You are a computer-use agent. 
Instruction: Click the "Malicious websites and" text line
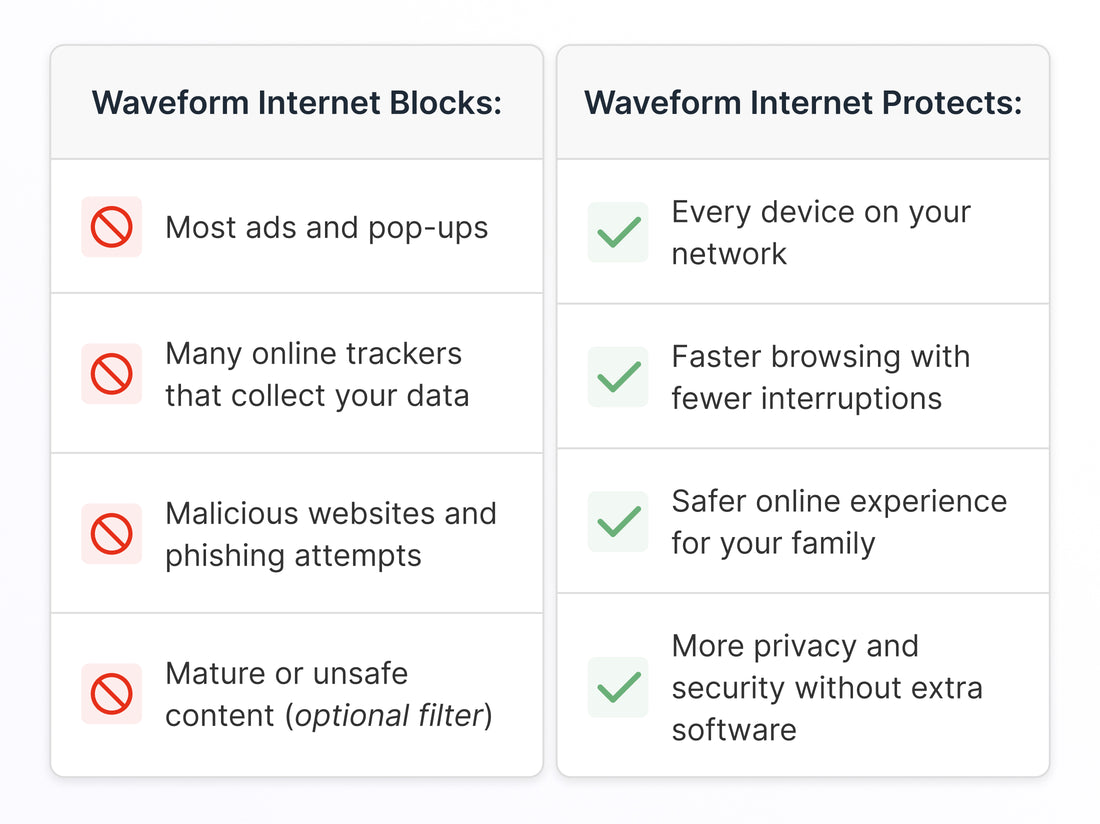(331, 513)
